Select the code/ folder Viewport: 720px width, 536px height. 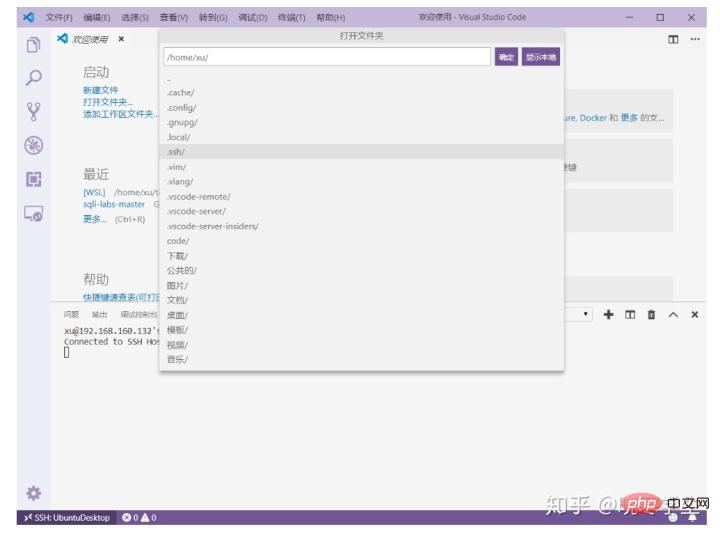click(x=362, y=241)
